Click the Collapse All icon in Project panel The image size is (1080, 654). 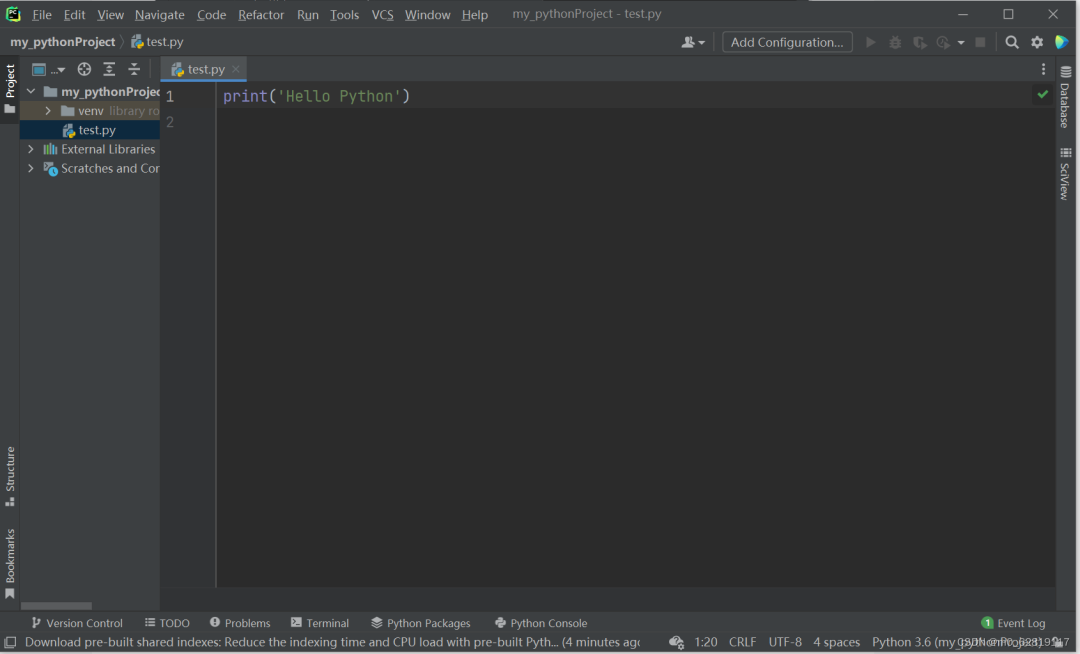pyautogui.click(x=134, y=69)
